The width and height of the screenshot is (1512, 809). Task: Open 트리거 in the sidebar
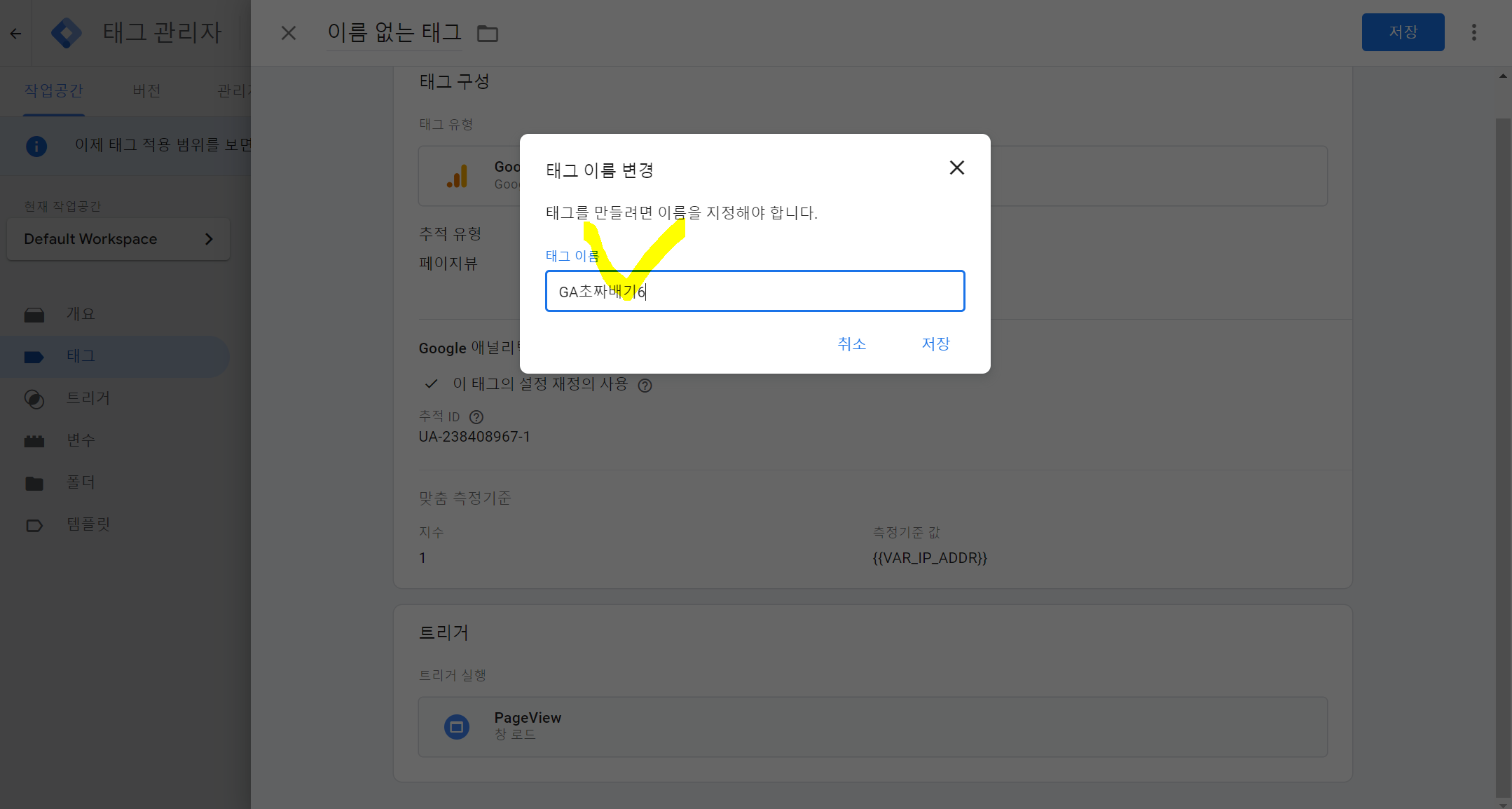tap(88, 398)
